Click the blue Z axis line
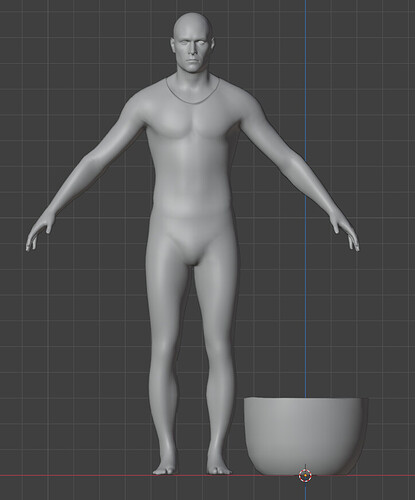This screenshot has height=500, width=415. click(305, 200)
